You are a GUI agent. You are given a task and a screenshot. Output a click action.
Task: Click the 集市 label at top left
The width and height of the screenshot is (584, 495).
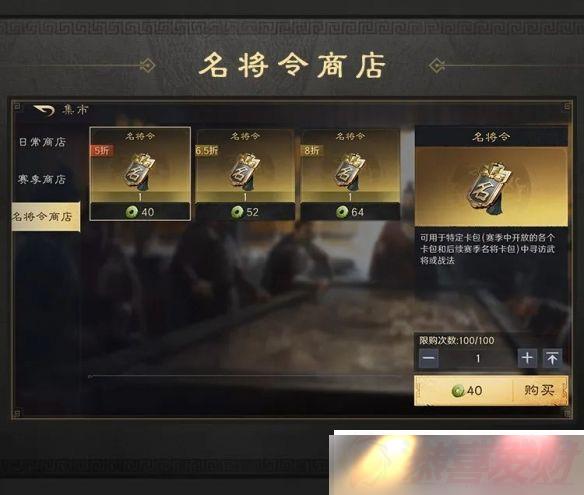75,110
